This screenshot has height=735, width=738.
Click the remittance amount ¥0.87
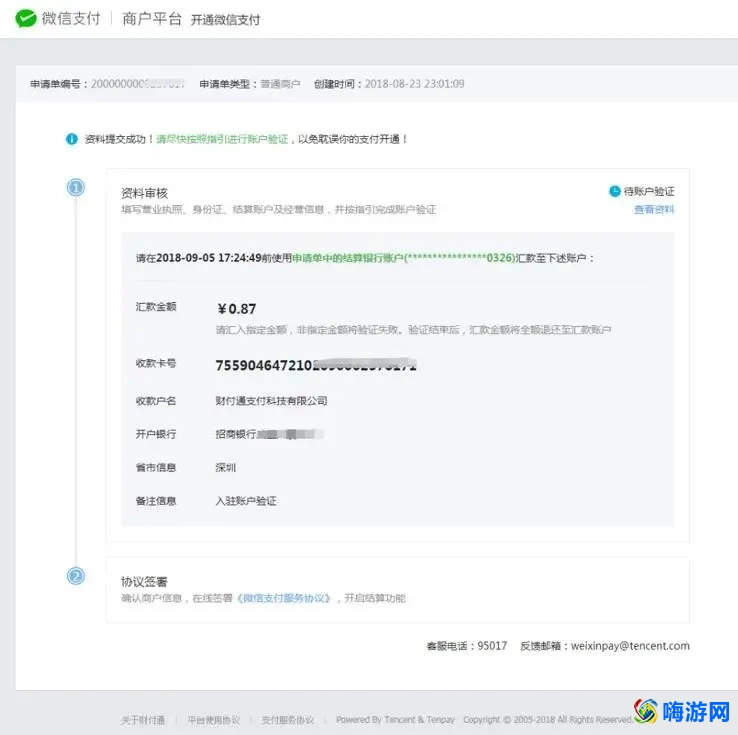tap(237, 309)
